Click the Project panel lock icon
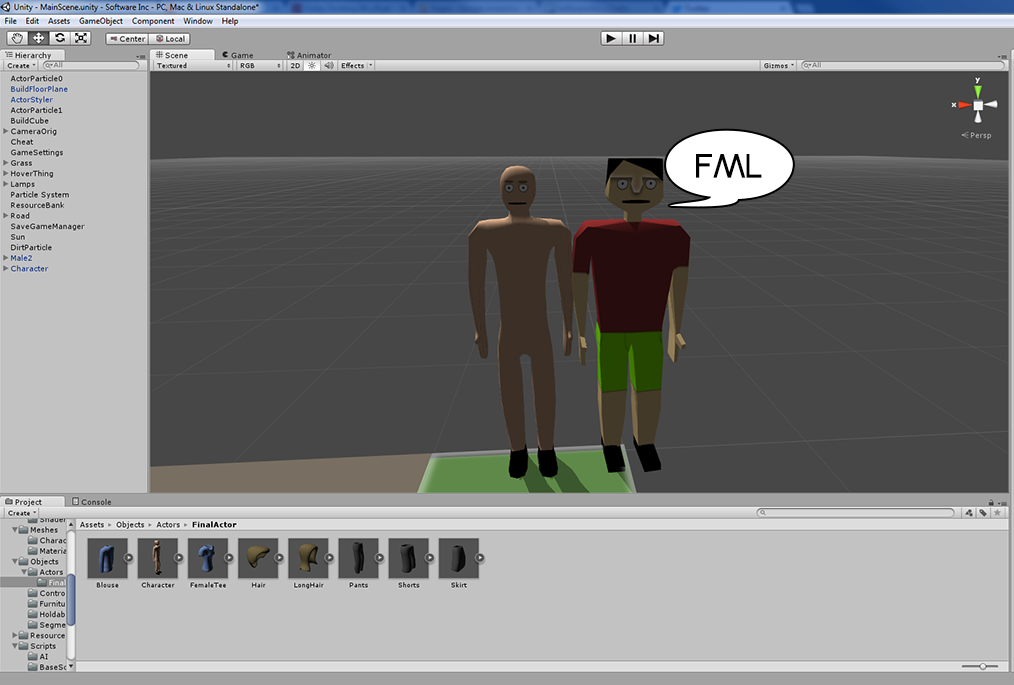 click(x=991, y=502)
